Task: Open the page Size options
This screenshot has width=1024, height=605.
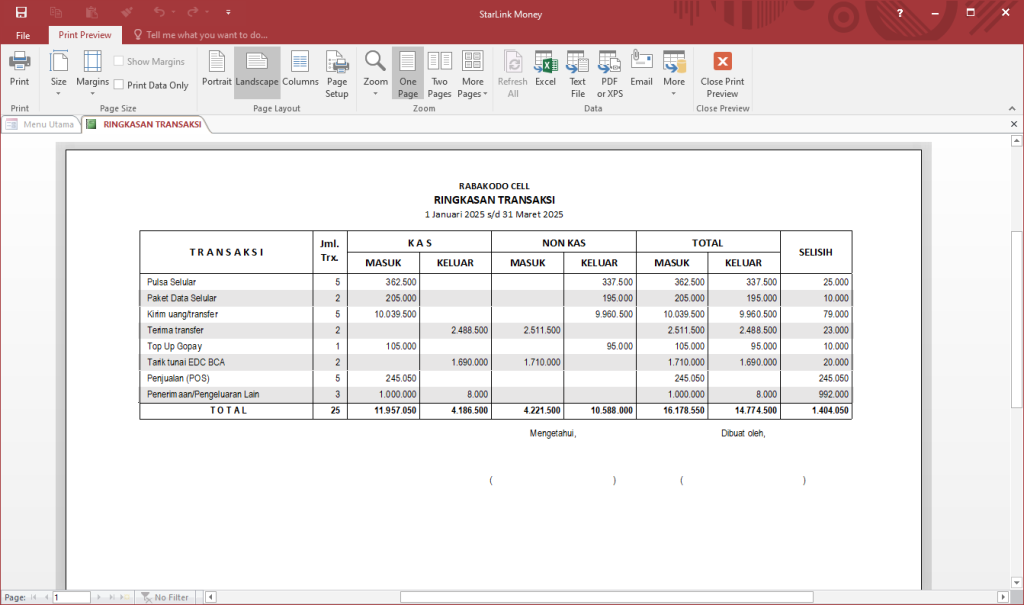Action: 59,73
